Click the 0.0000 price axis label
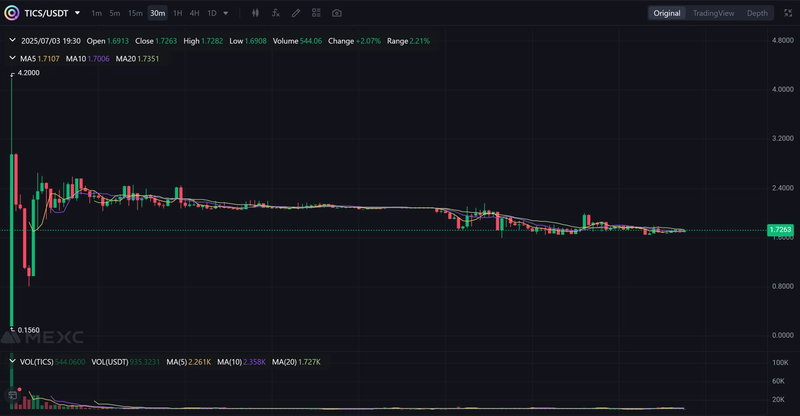The height and width of the screenshot is (416, 800). (x=783, y=335)
